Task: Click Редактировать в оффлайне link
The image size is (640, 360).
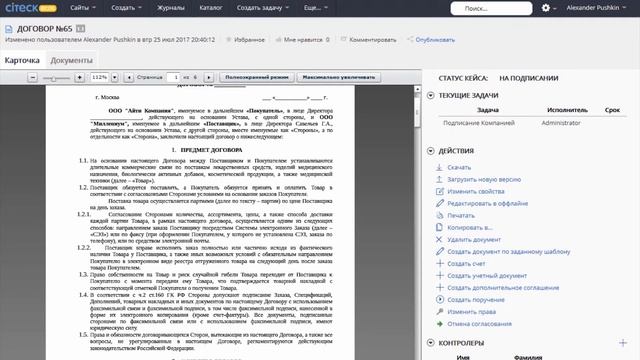Action: coord(488,203)
